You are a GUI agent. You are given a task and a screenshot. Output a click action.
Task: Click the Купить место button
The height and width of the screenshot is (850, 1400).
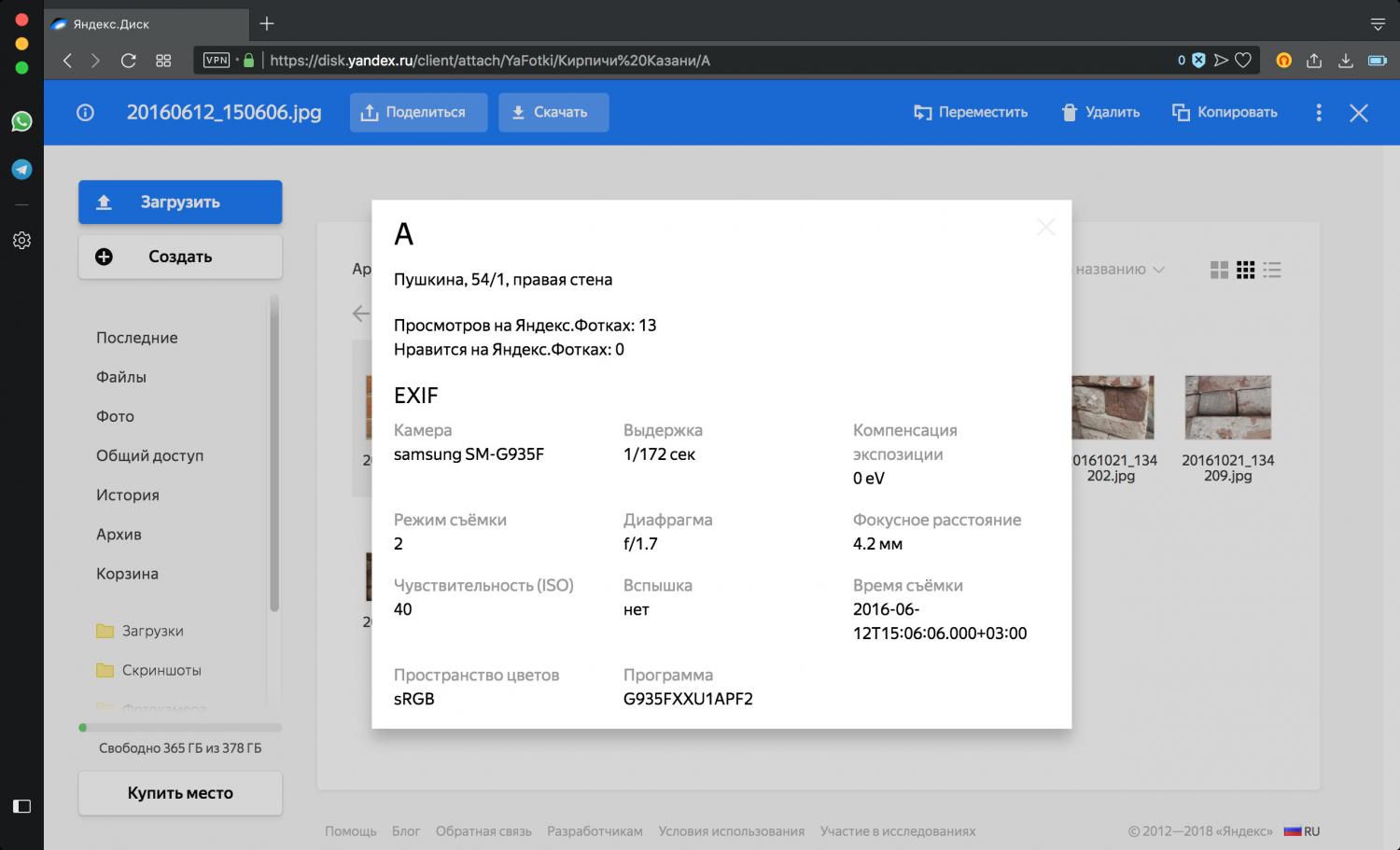pos(180,793)
